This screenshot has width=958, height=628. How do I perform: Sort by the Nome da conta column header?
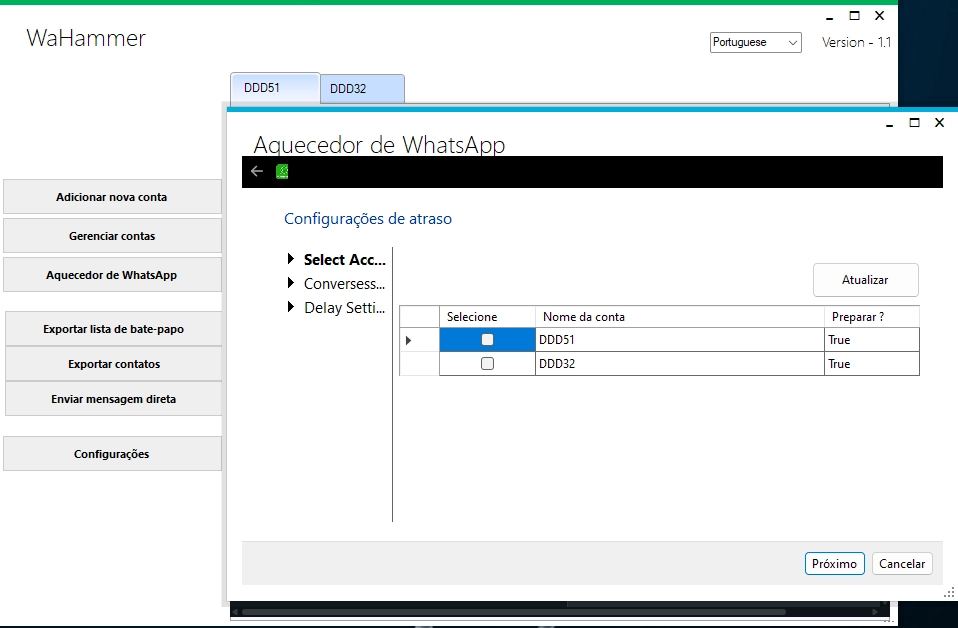click(x=680, y=317)
